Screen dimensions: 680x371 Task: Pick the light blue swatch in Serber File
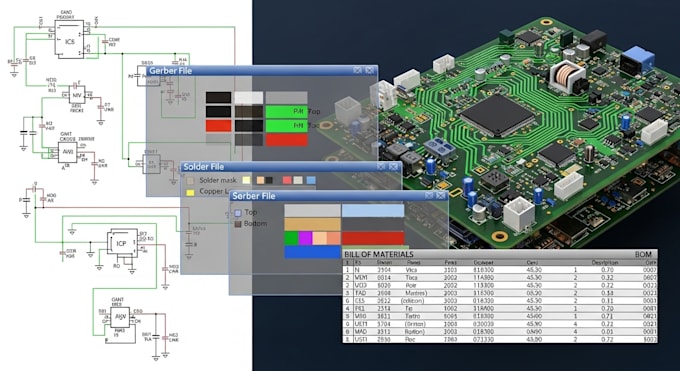click(373, 211)
